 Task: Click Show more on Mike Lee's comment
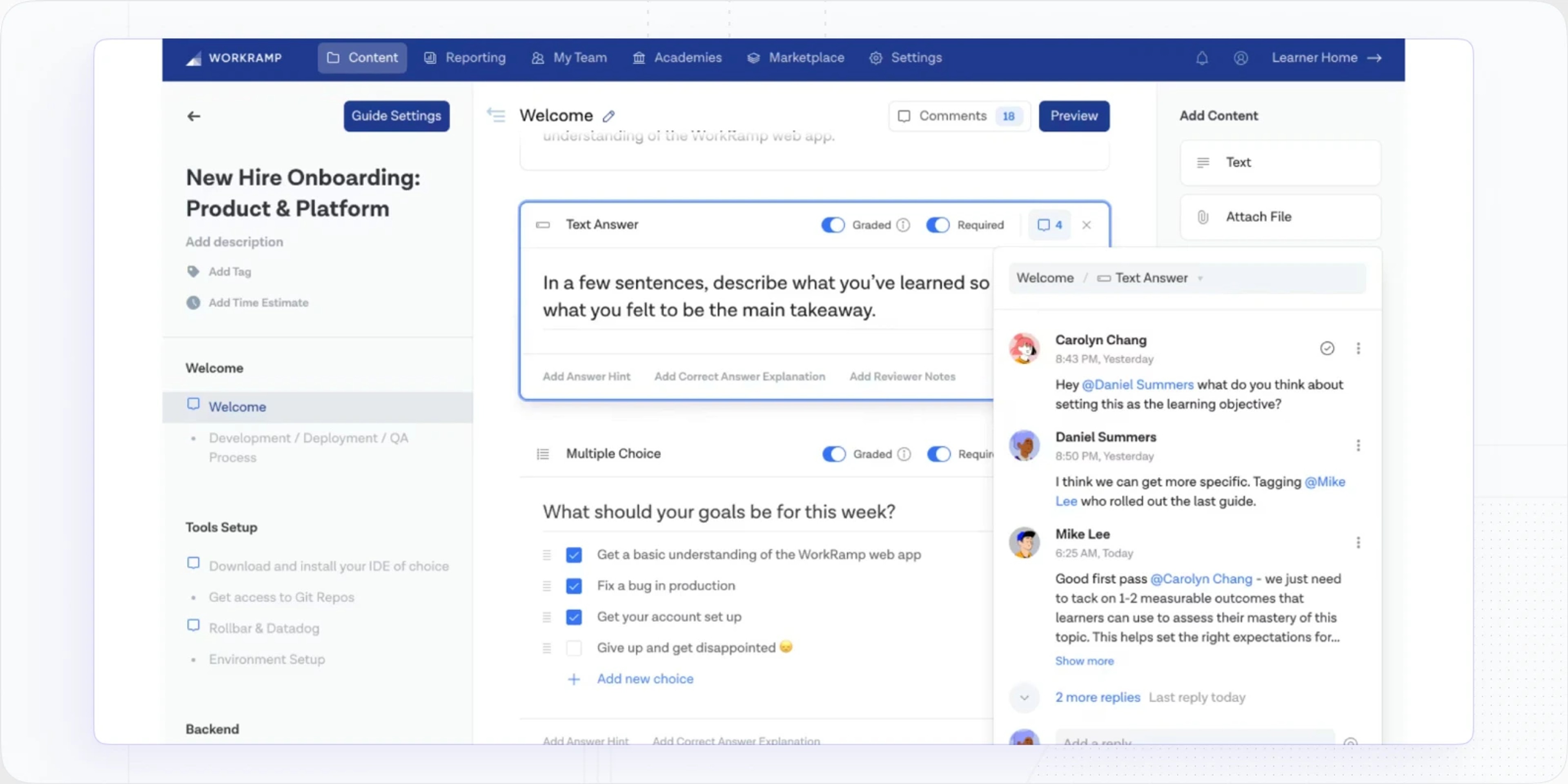tap(1084, 661)
